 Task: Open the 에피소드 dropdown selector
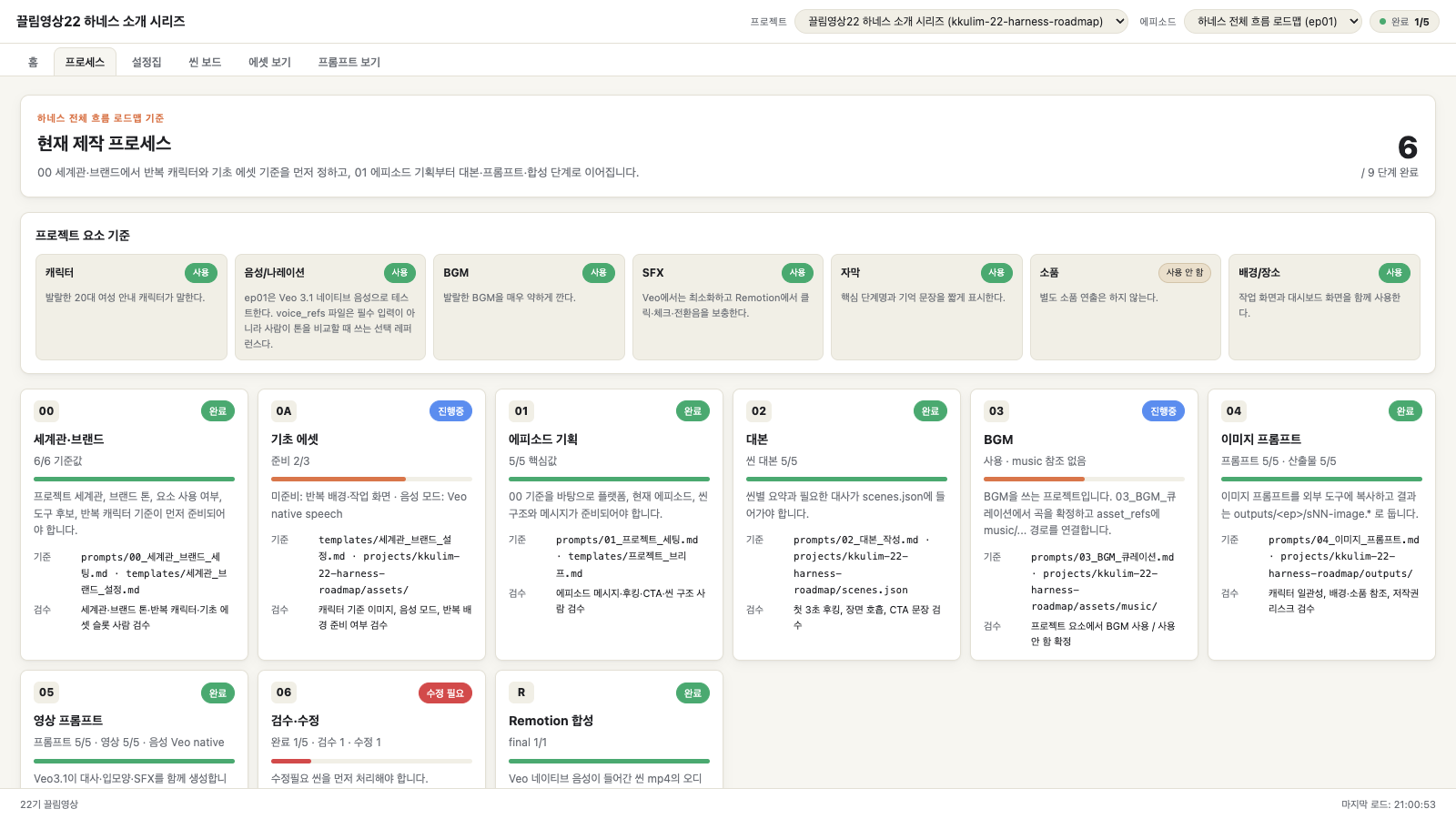tap(1273, 21)
